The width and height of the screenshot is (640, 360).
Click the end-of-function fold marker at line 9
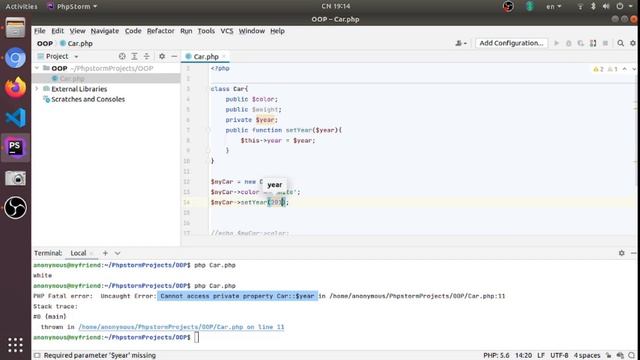pos(208,151)
